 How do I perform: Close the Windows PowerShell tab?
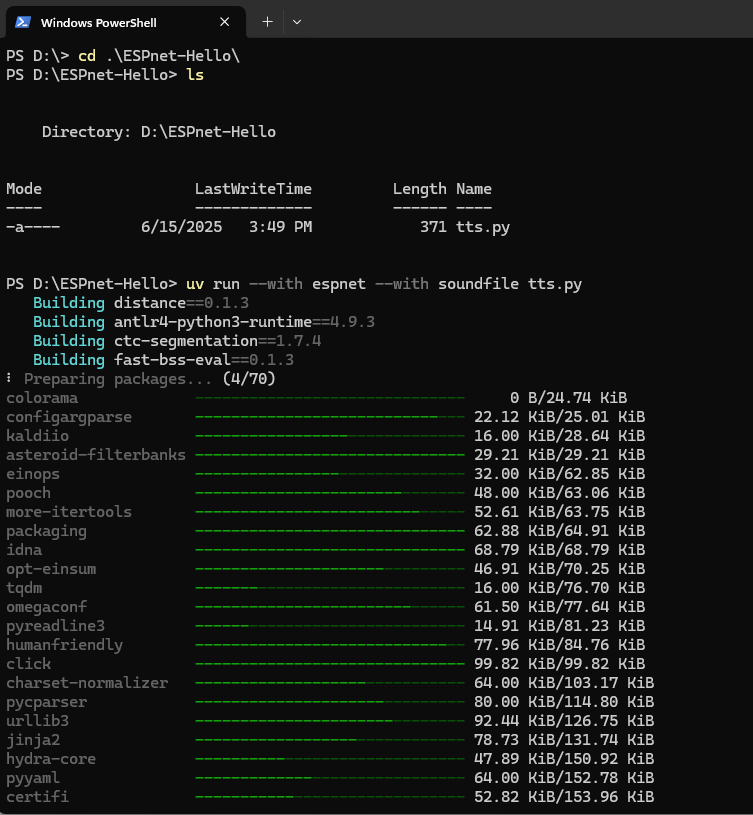pos(224,22)
